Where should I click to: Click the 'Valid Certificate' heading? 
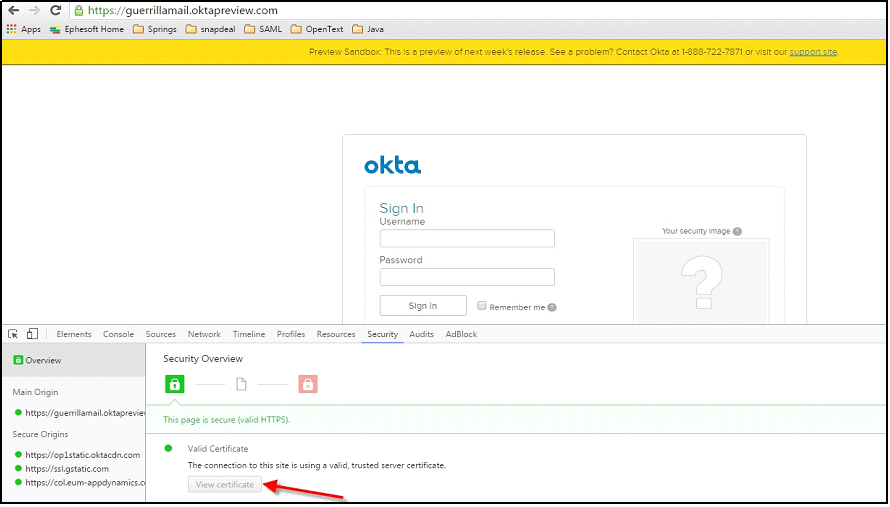218,449
